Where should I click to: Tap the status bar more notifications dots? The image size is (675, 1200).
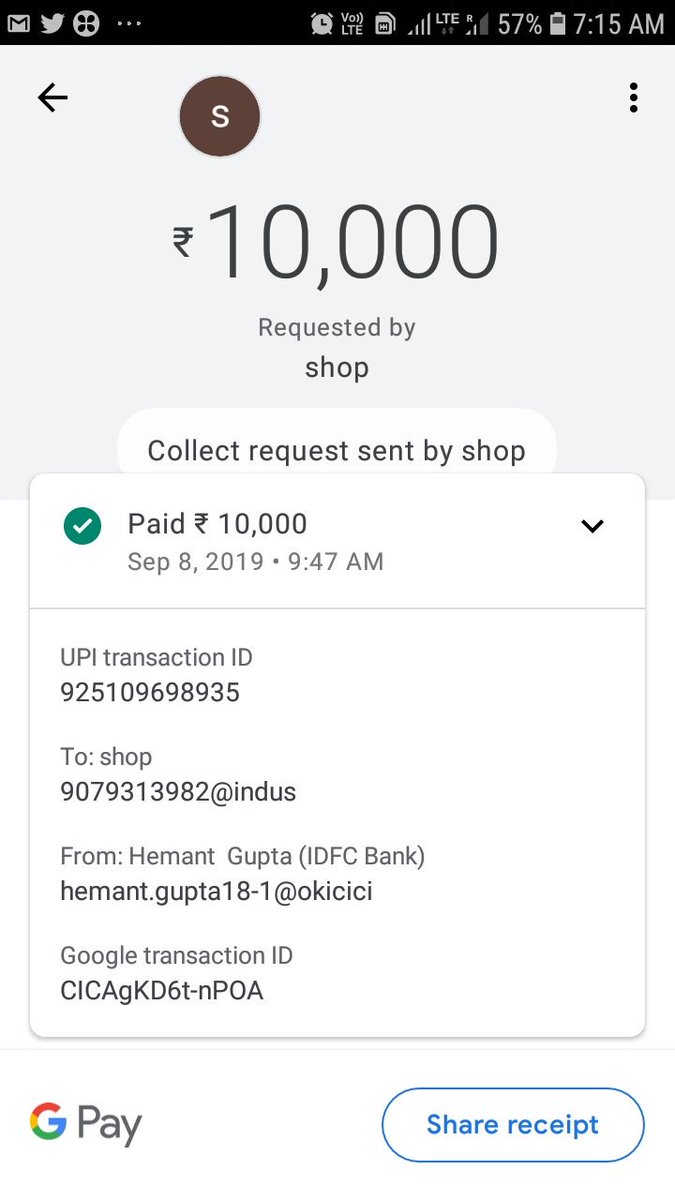(x=129, y=22)
